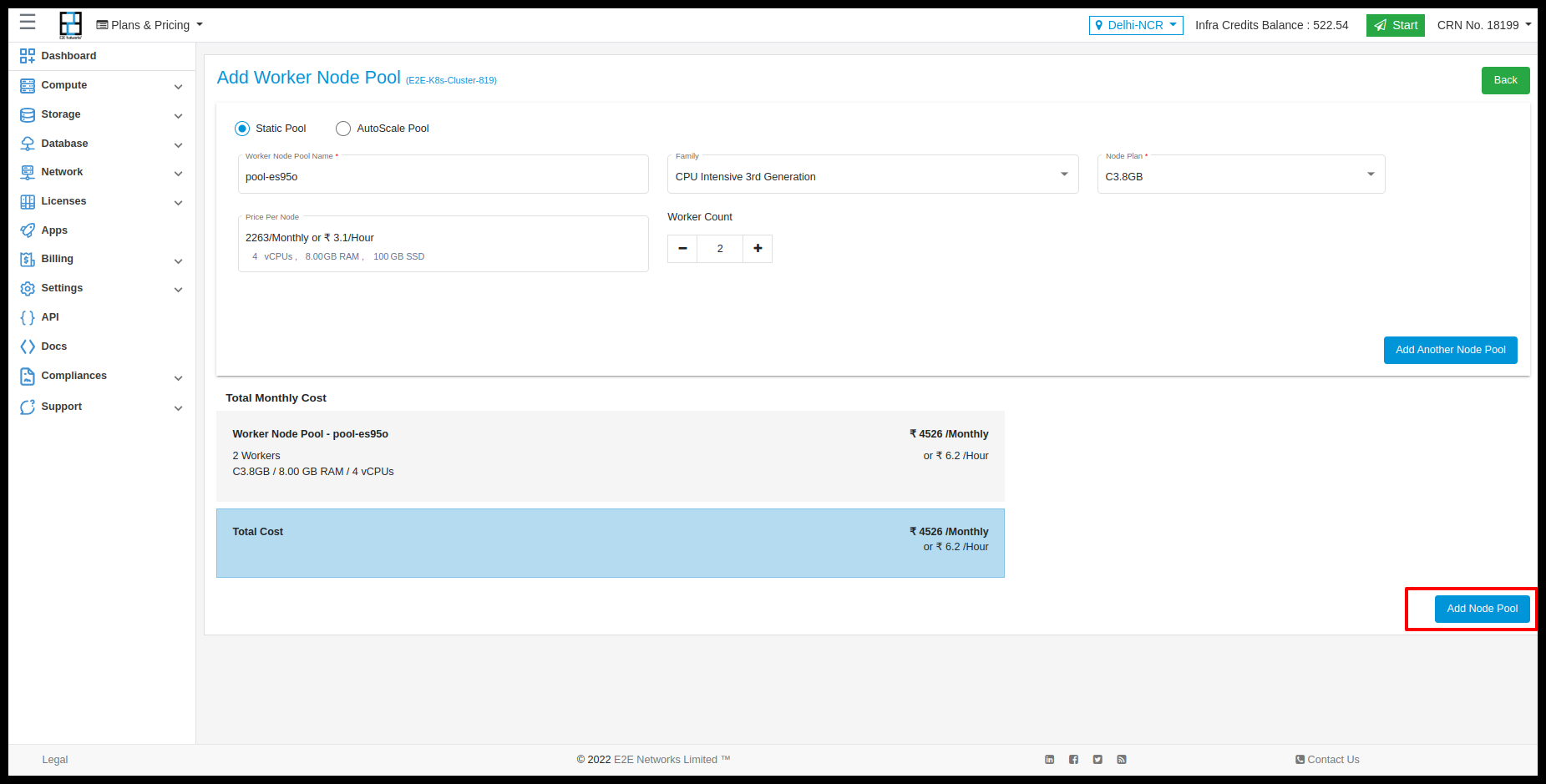Click the Add Node Pool button
This screenshot has width=1546, height=784.
(x=1482, y=609)
